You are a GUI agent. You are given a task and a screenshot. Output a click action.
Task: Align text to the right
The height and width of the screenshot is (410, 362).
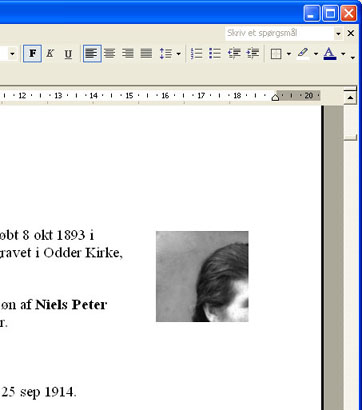click(128, 53)
